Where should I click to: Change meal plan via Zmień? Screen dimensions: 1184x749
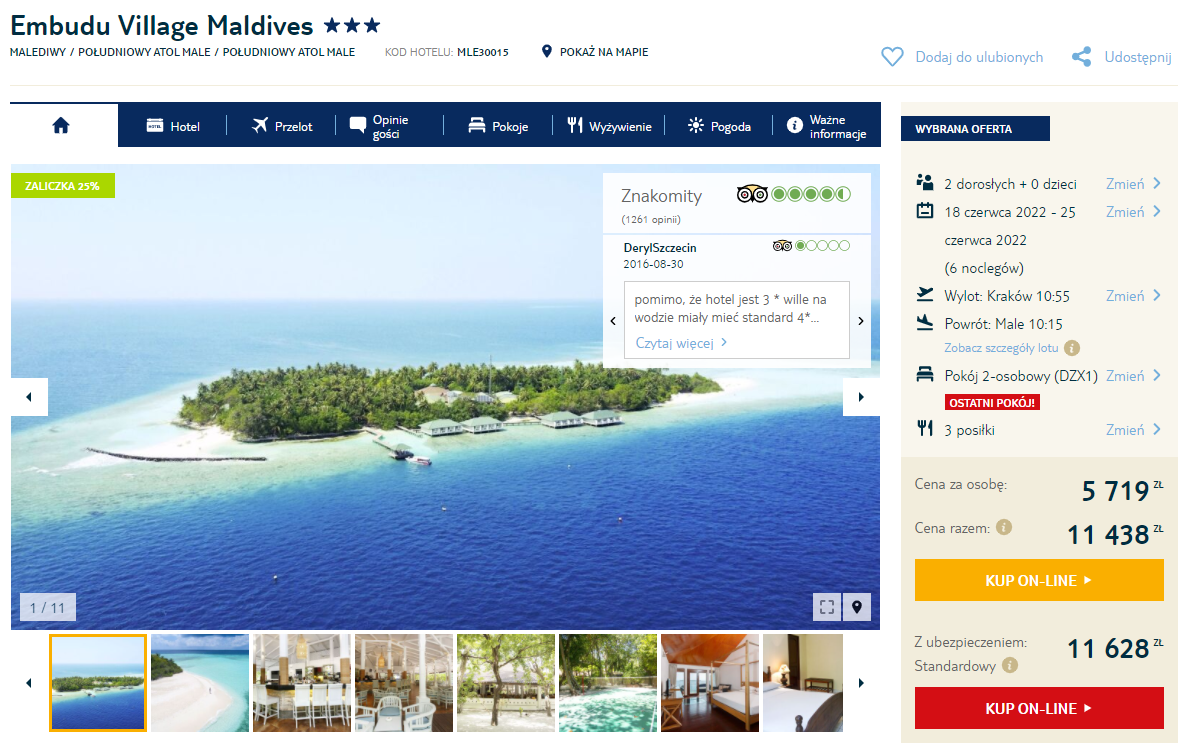tap(1133, 430)
